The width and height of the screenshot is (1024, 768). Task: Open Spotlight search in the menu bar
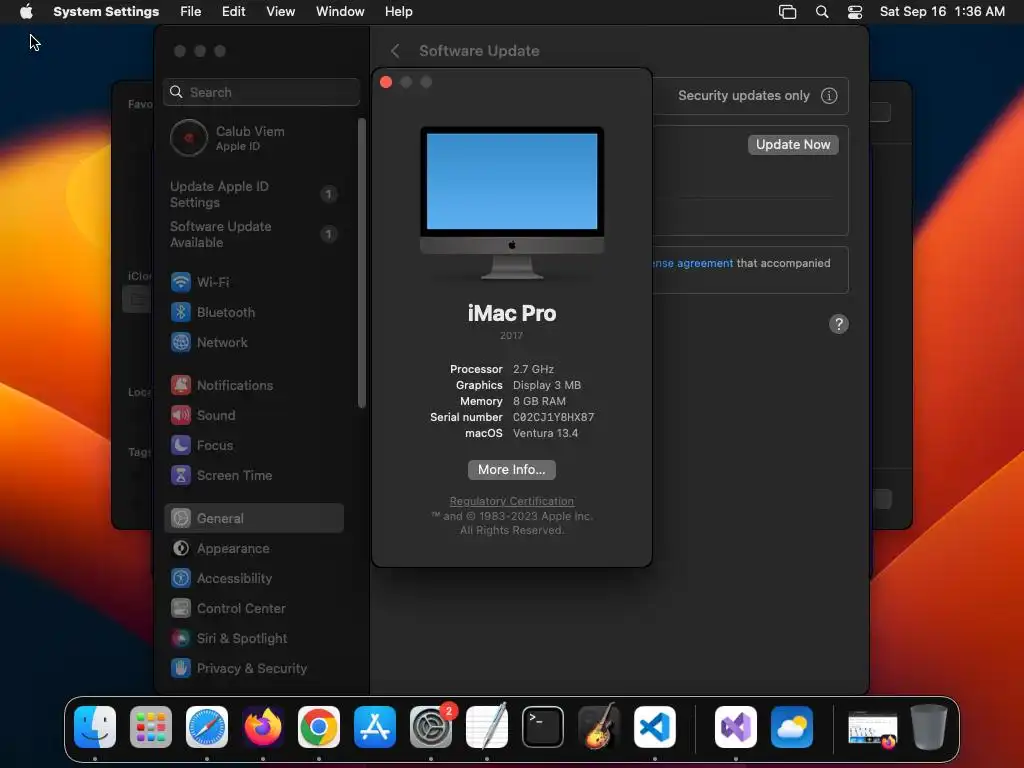pos(822,12)
